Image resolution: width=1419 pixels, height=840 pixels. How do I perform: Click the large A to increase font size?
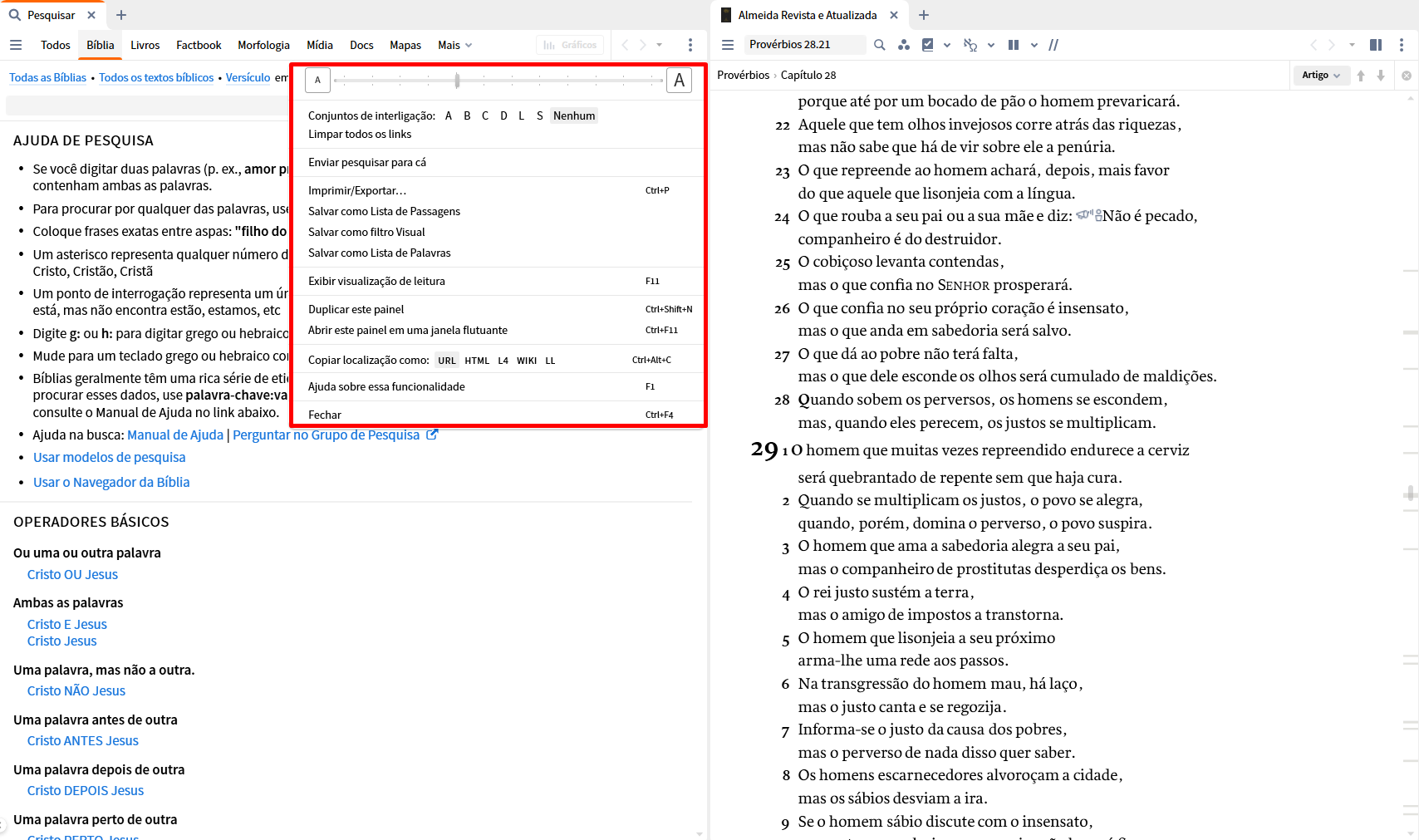pos(679,81)
